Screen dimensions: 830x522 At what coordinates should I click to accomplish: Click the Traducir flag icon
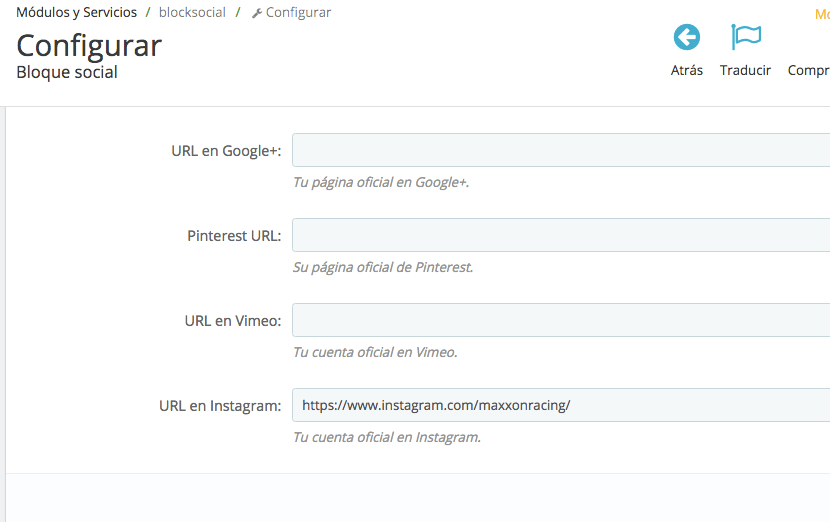(746, 37)
